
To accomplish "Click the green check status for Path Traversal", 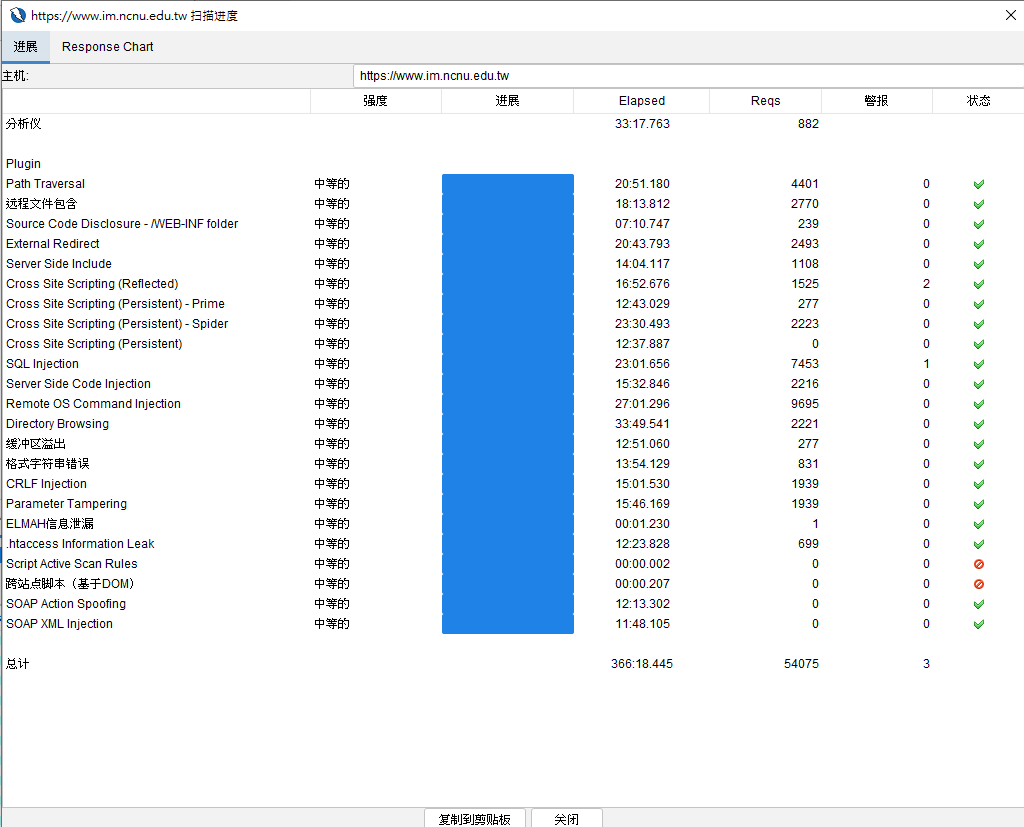I will click(978, 184).
